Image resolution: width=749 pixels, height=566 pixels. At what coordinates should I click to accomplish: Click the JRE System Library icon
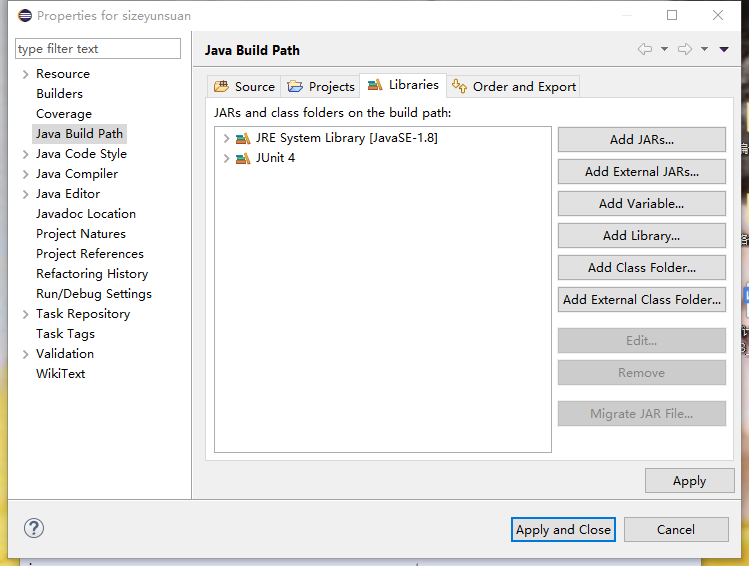[x=243, y=139]
